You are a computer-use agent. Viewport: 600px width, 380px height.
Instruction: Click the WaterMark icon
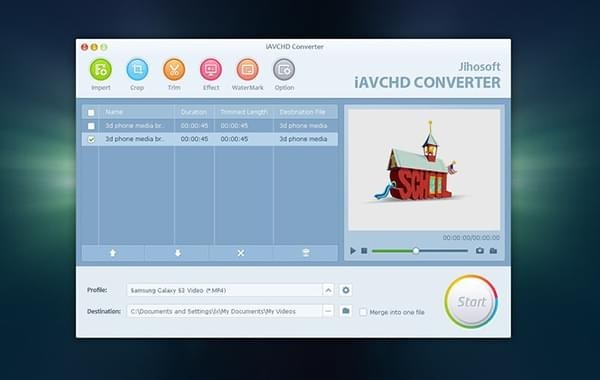coord(248,70)
